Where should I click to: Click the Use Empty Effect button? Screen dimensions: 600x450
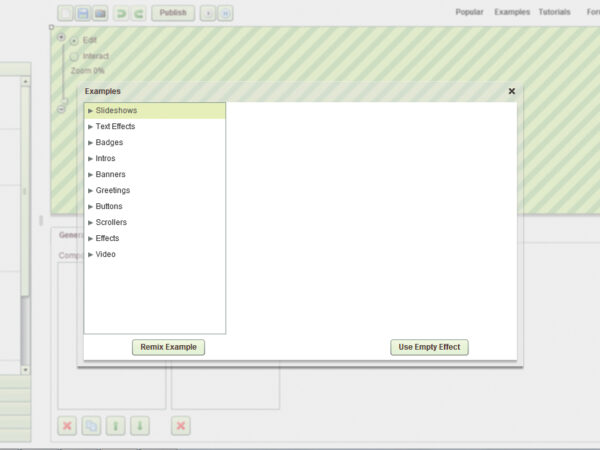coord(429,347)
